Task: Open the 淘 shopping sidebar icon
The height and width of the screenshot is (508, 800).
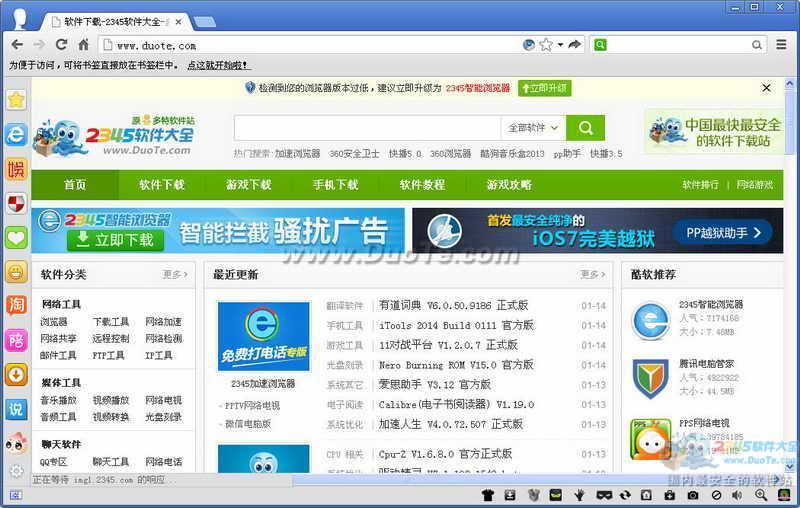Action: pos(16,306)
